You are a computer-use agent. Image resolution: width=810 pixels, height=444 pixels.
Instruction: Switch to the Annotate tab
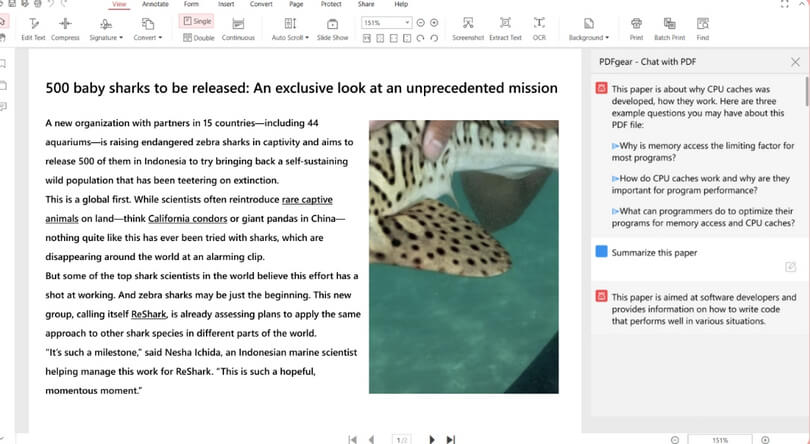[x=155, y=4]
